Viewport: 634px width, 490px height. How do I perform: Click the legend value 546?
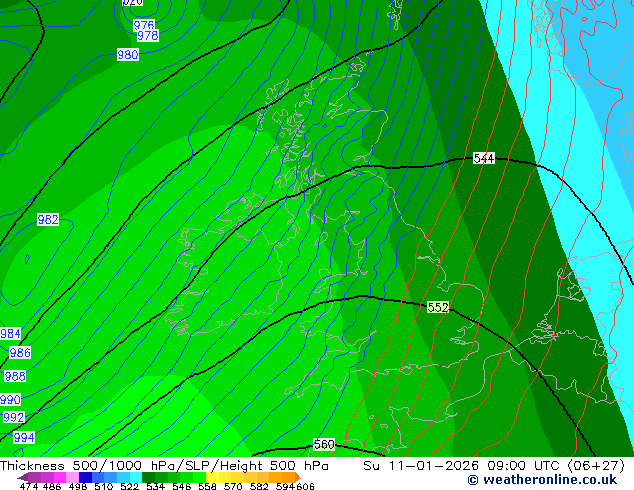182,486
